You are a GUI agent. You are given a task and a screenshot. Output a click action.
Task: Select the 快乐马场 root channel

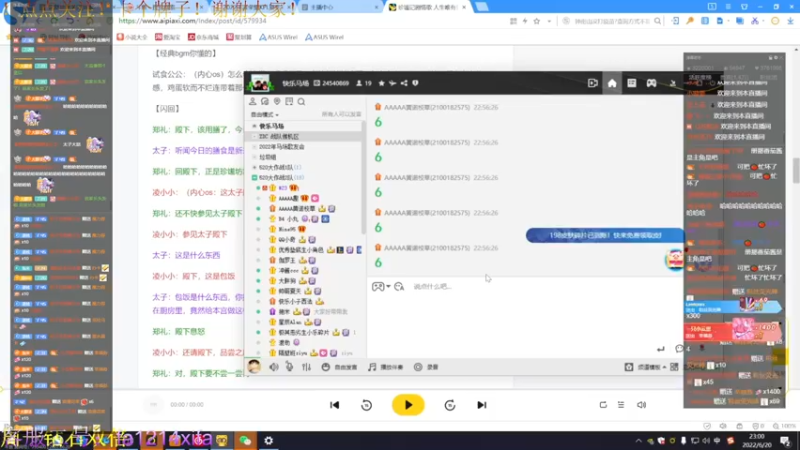coord(271,126)
